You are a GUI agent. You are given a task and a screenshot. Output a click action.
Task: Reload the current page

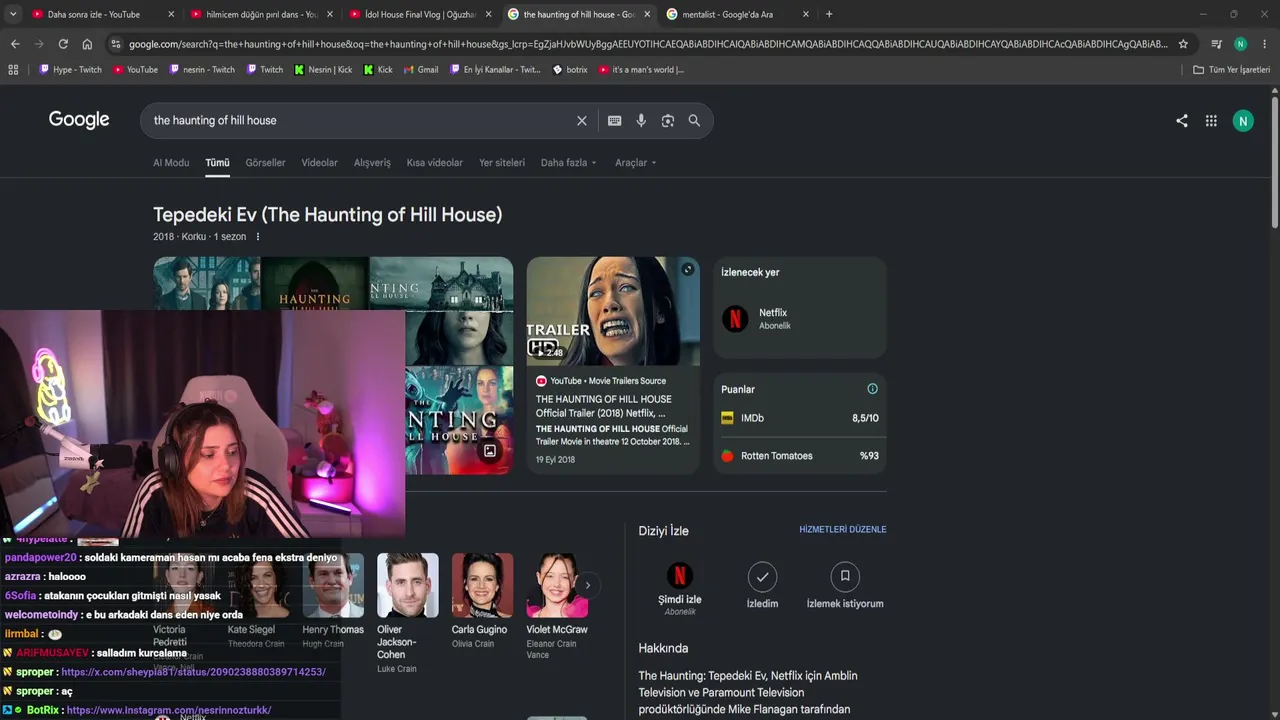pyautogui.click(x=63, y=44)
